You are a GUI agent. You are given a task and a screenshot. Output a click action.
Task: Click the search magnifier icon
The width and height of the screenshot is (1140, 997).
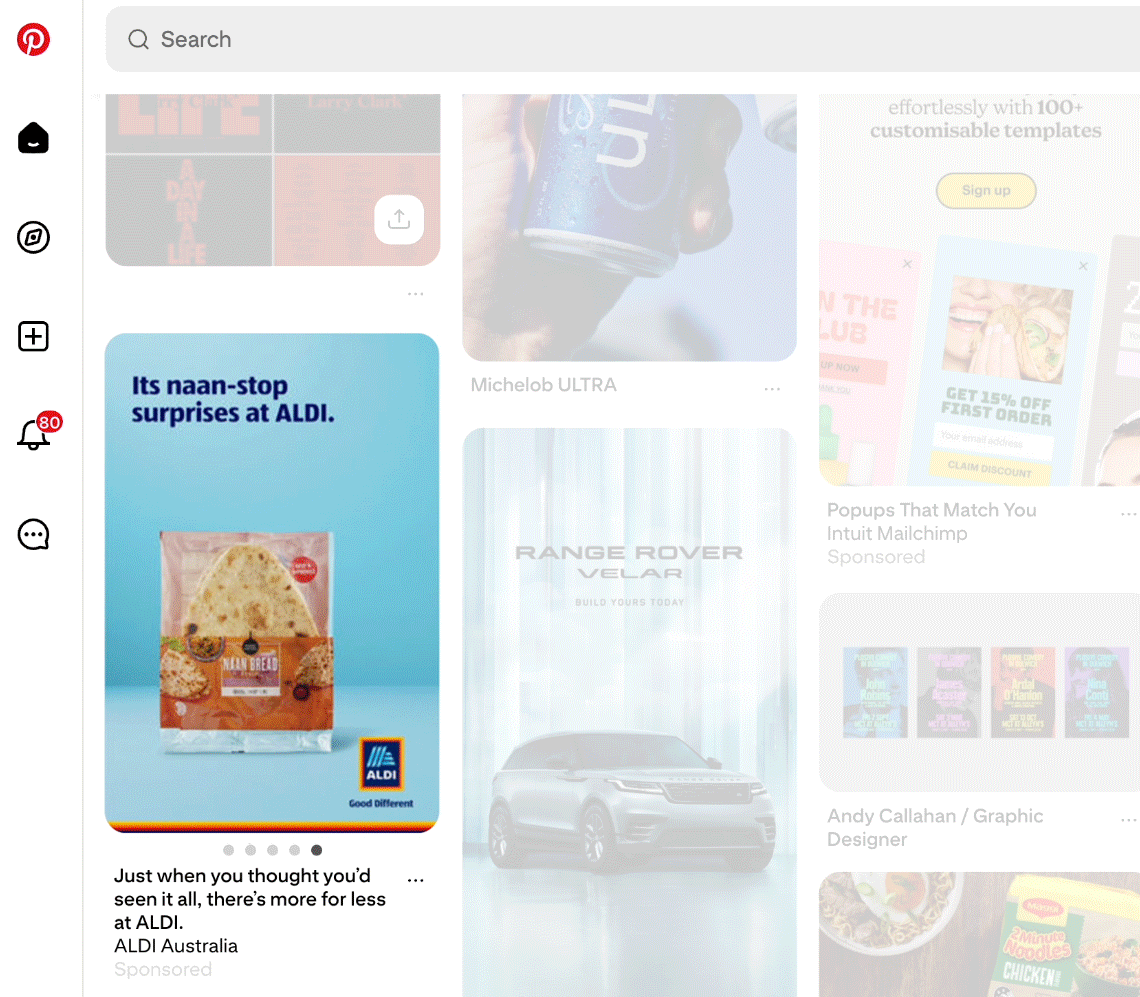138,39
